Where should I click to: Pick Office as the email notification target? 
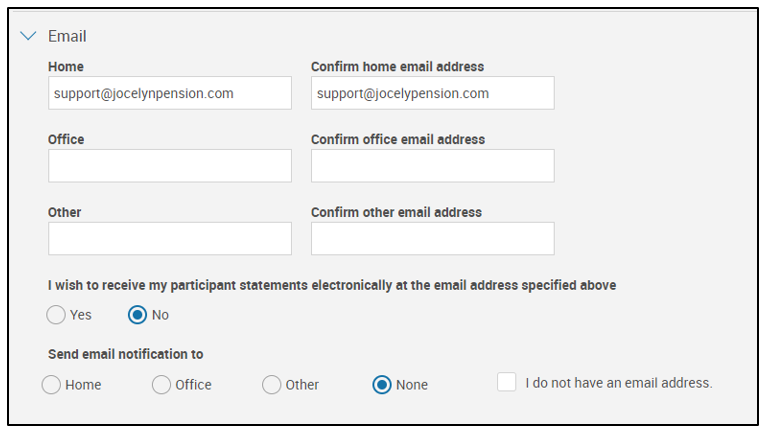pyautogui.click(x=162, y=385)
